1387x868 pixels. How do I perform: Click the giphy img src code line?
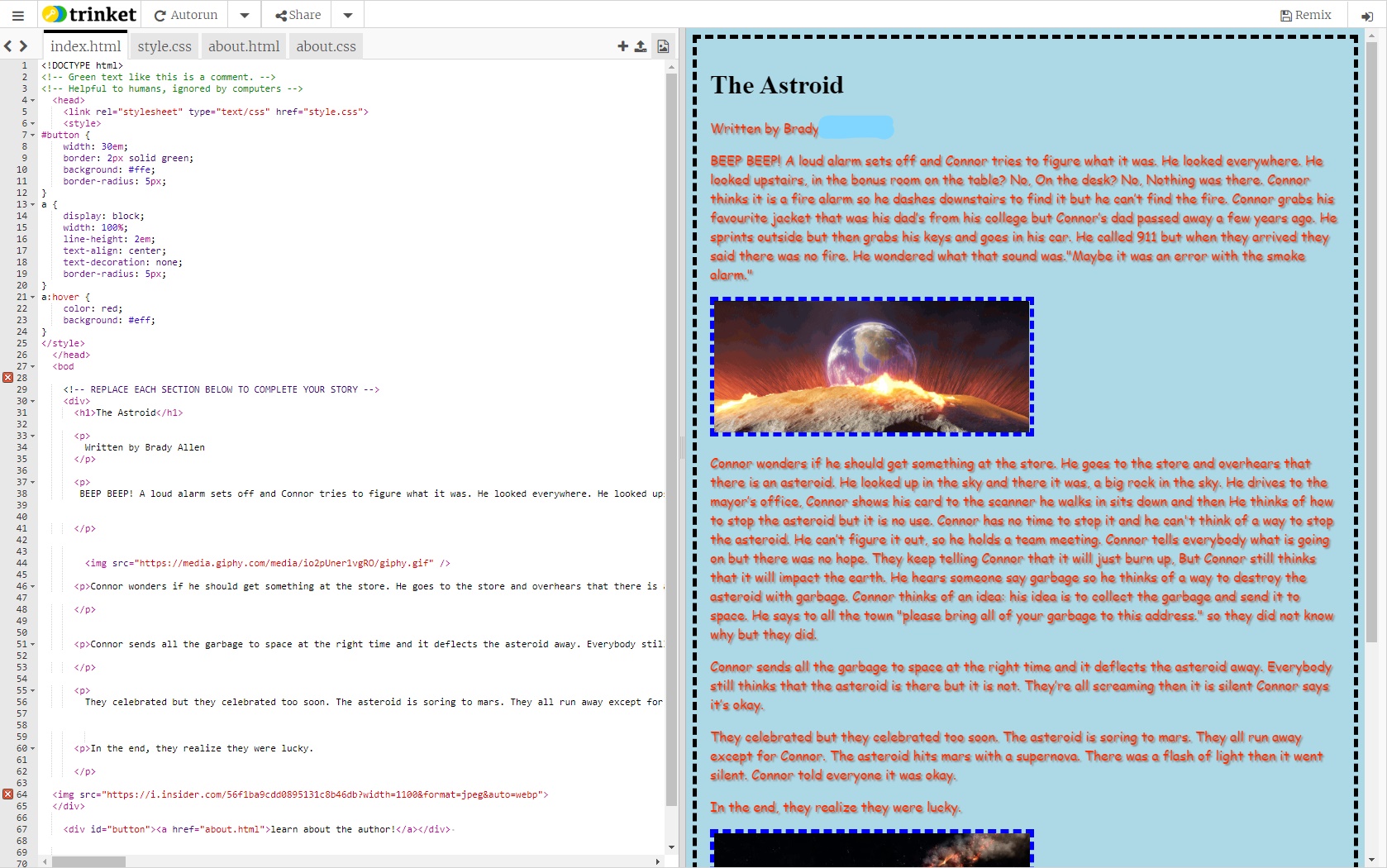267,564
